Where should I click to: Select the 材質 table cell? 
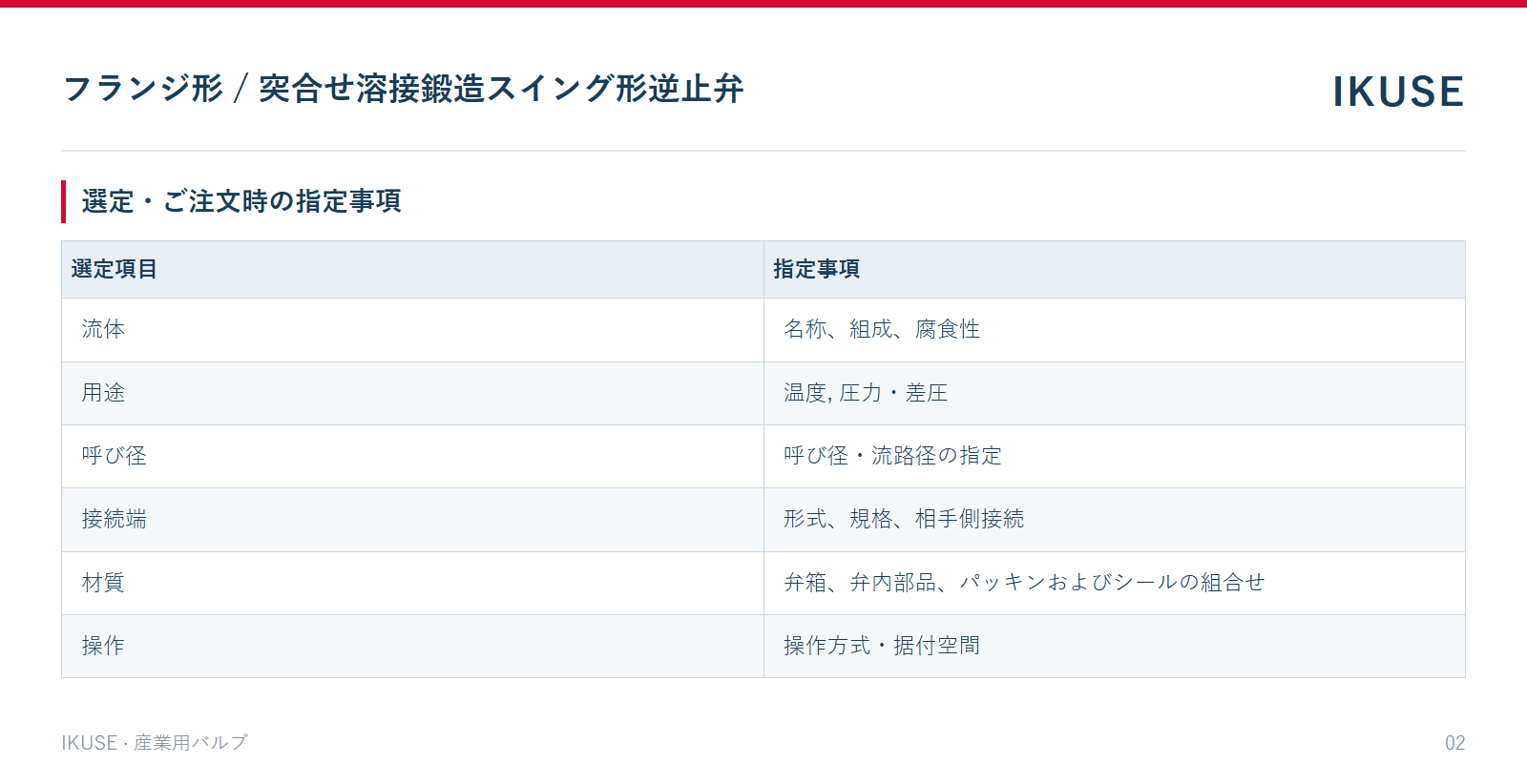click(412, 583)
